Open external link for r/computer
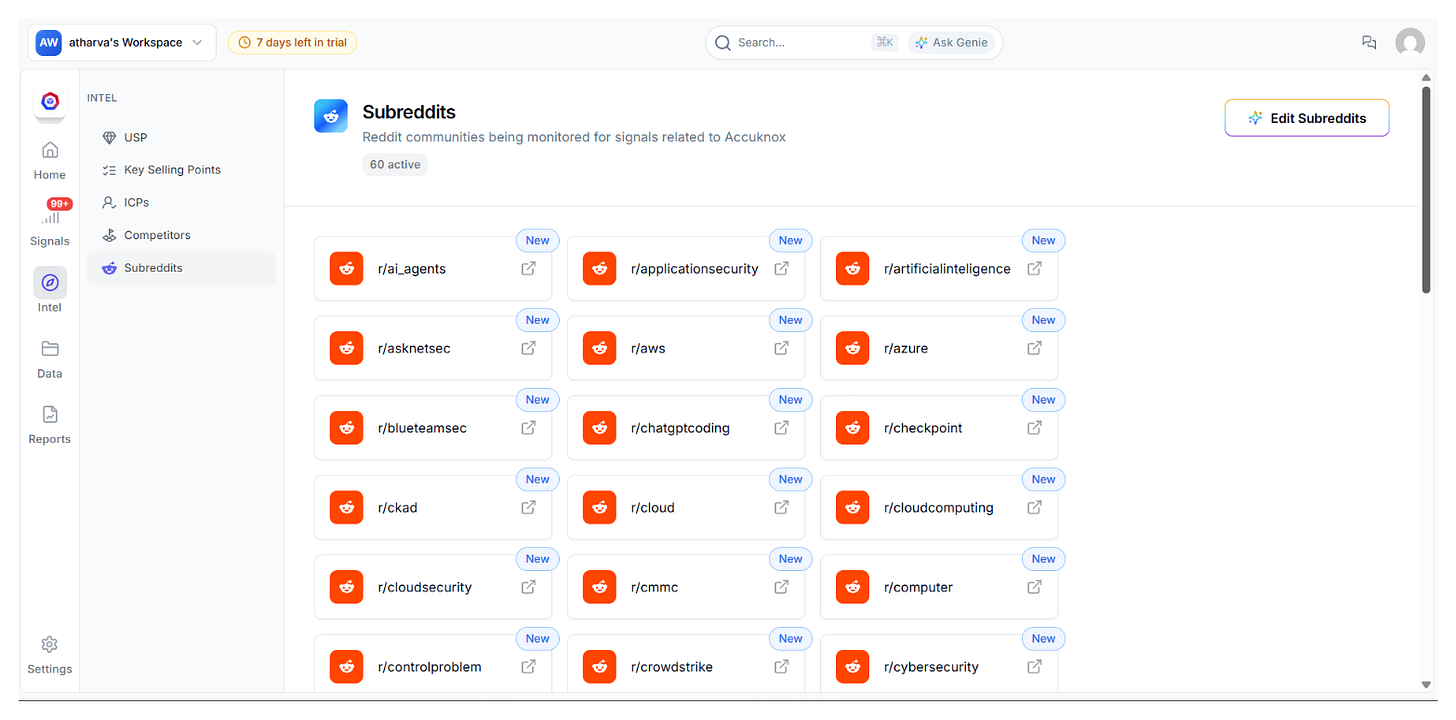Screen dimensions: 1456x720 click(x=1035, y=587)
